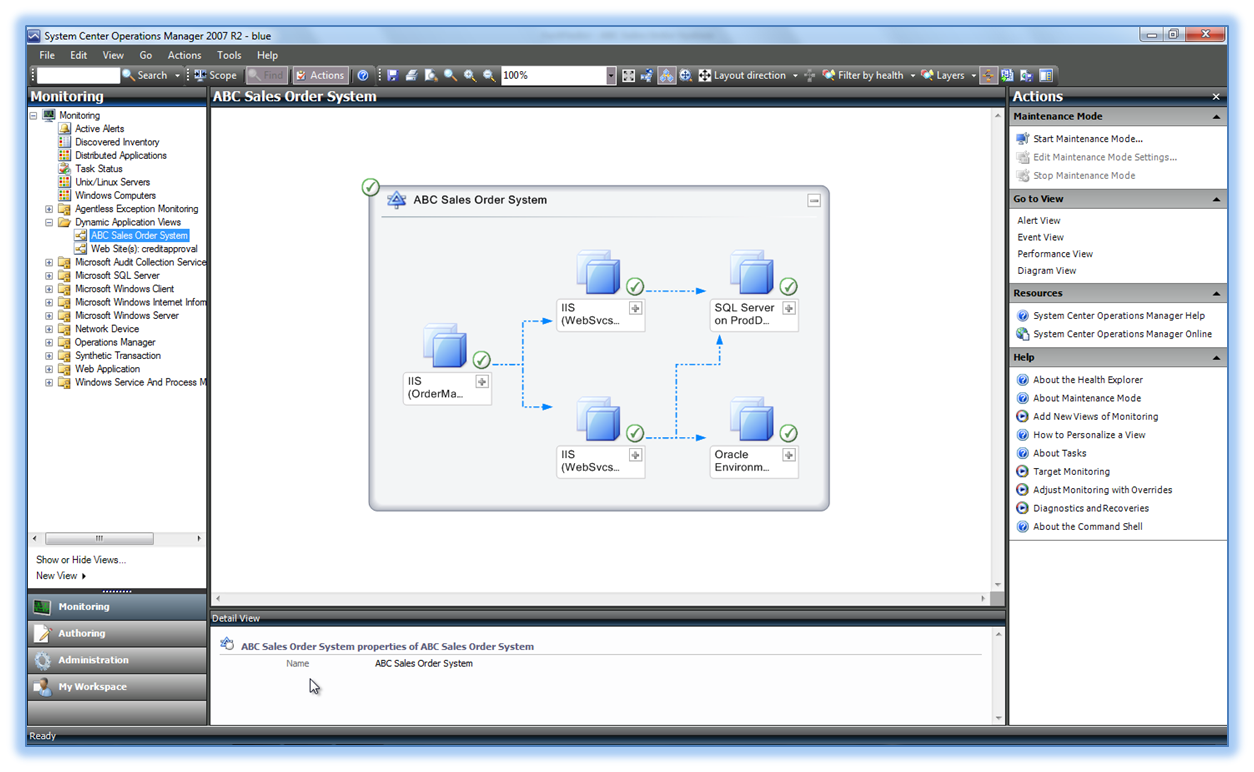Click the grayed cross-arrow icon before Filter by health
Viewport: 1254px width, 772px height.
810,75
